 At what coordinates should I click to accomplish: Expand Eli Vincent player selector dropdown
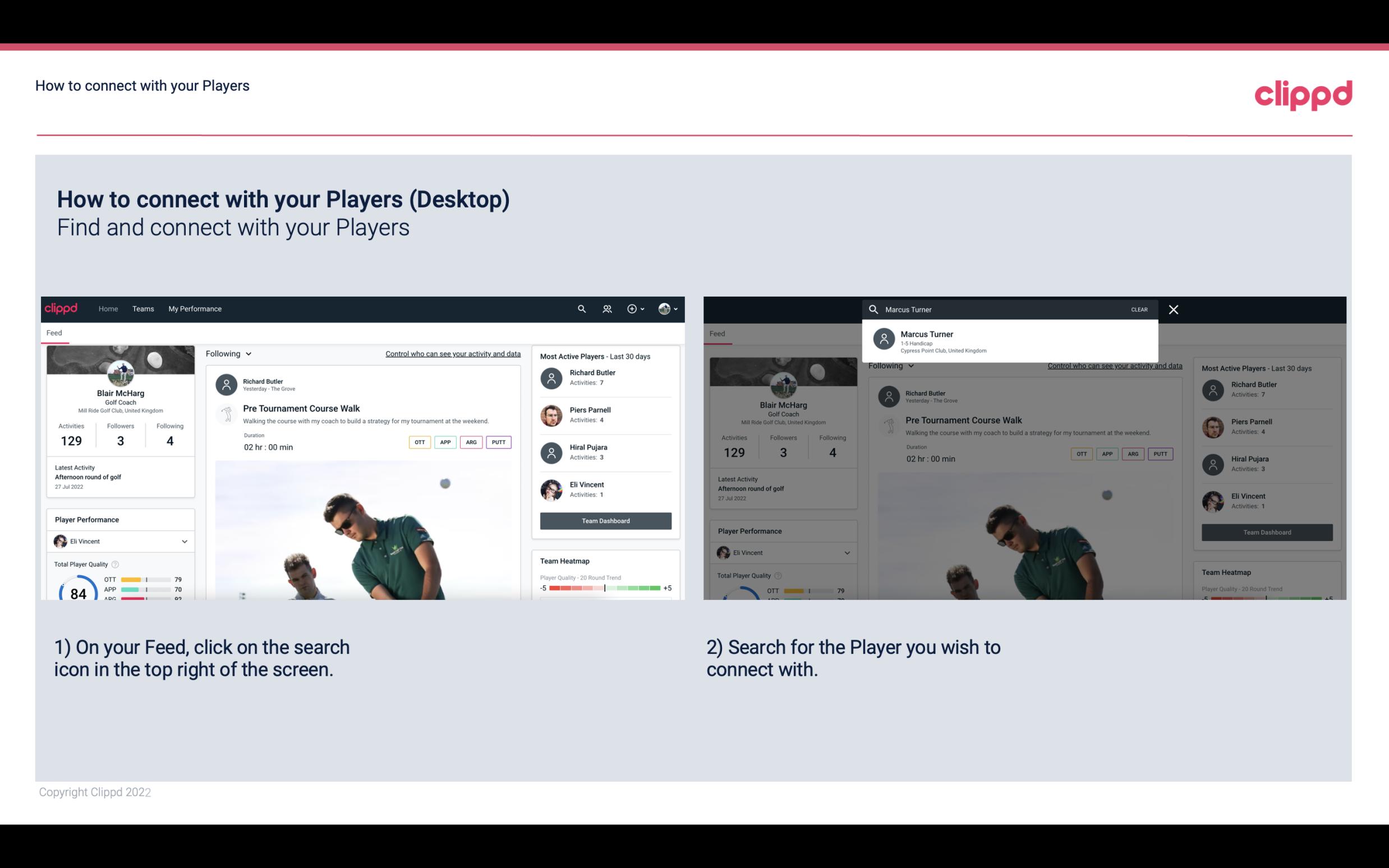point(184,541)
